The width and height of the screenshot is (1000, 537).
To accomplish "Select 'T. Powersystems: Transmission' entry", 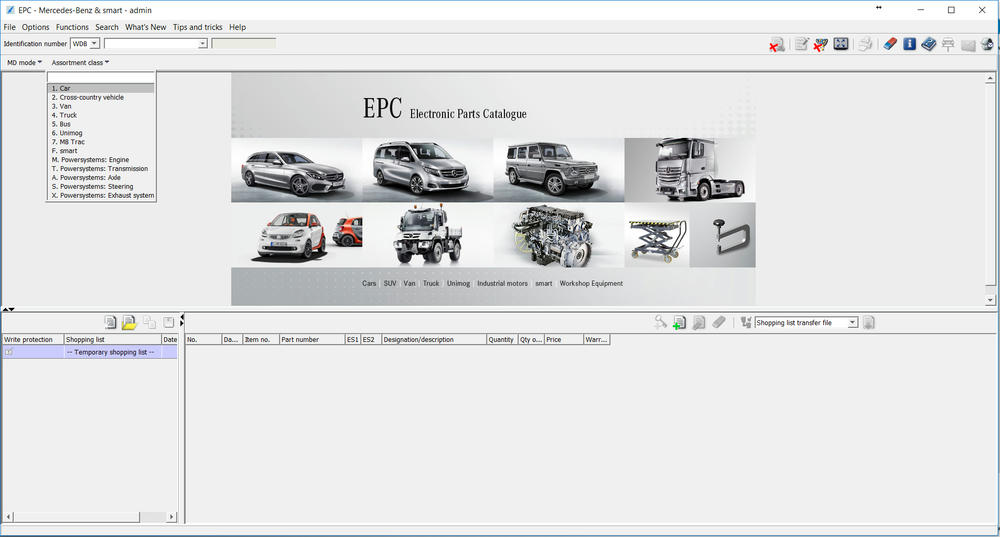I will (101, 169).
